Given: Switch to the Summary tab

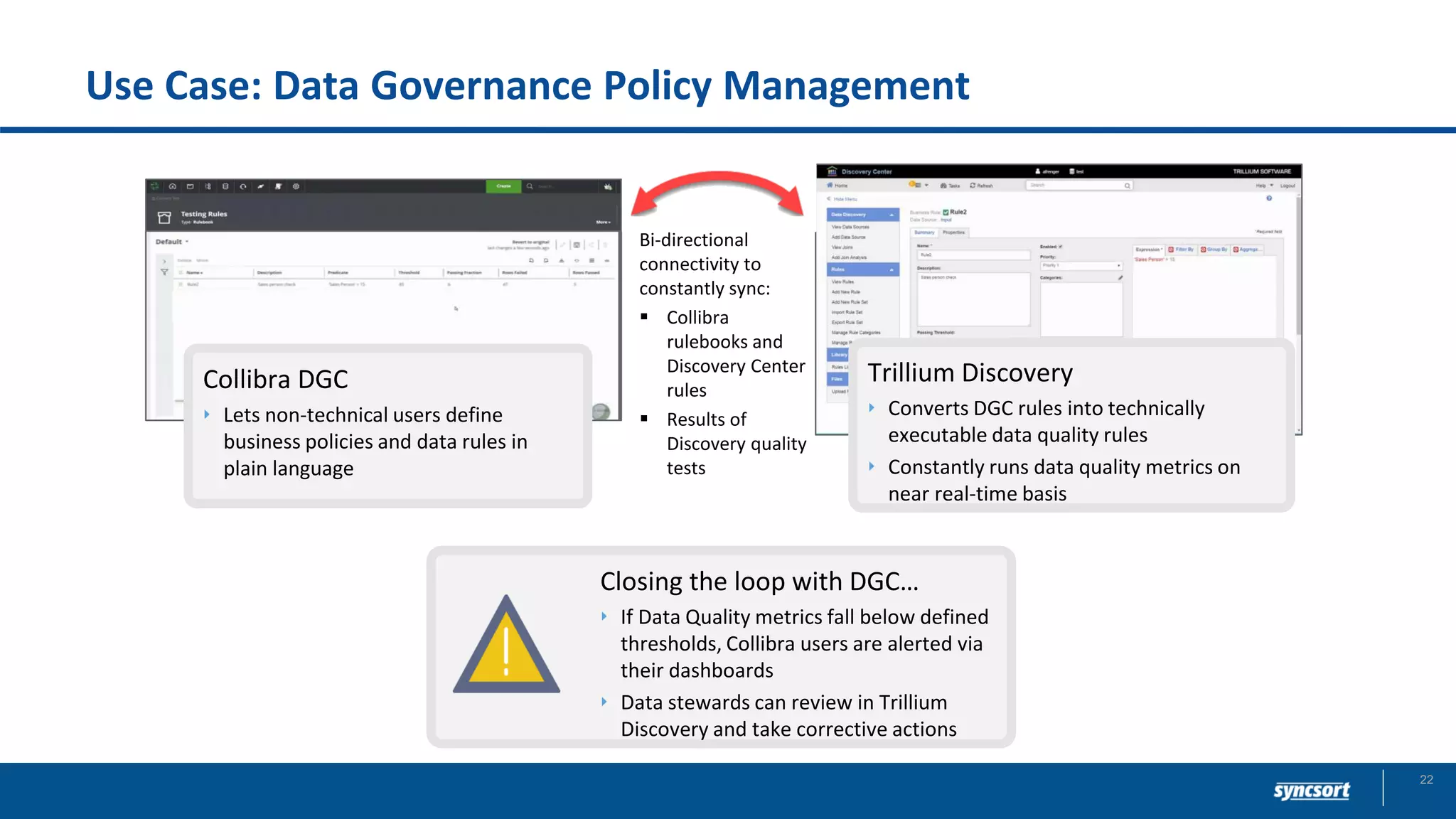Looking at the screenshot, I should tap(924, 232).
